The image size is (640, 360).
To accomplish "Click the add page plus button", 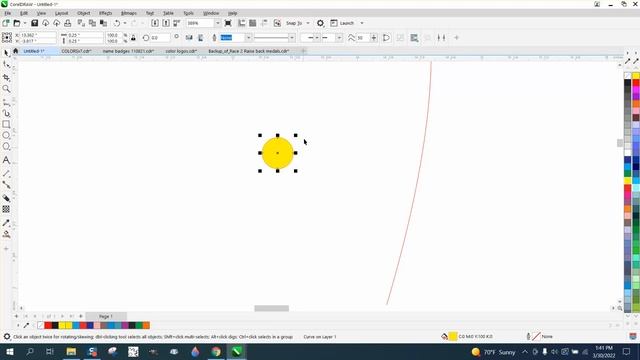I will [16, 316].
